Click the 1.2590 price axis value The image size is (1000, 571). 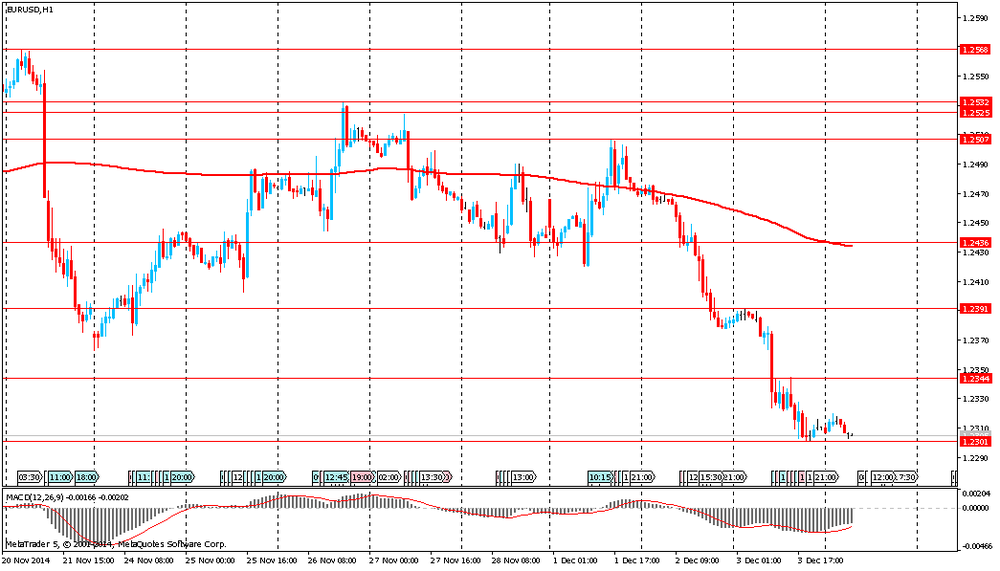pos(976,18)
